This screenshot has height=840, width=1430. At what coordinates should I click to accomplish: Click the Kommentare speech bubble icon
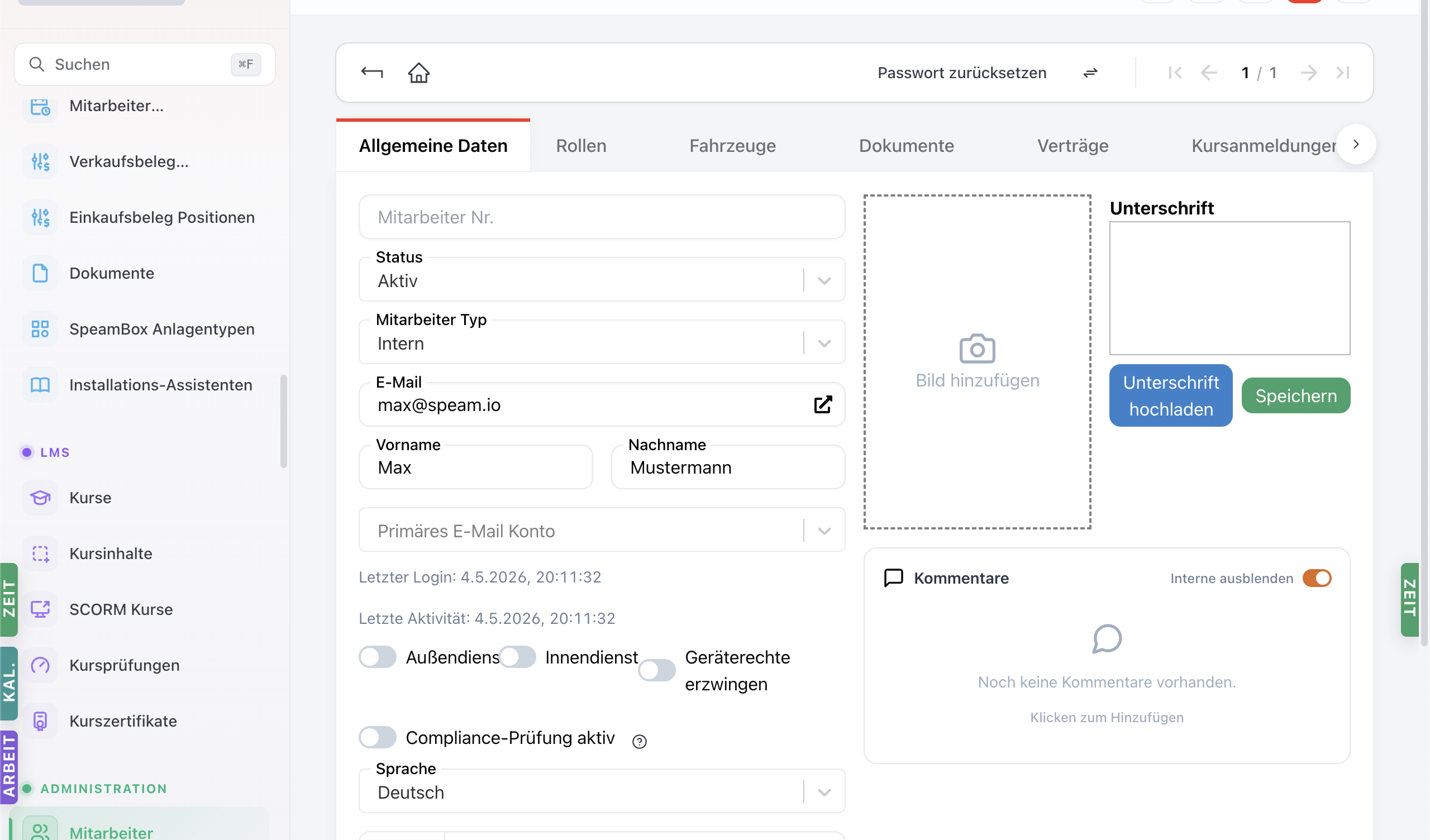[x=893, y=578]
